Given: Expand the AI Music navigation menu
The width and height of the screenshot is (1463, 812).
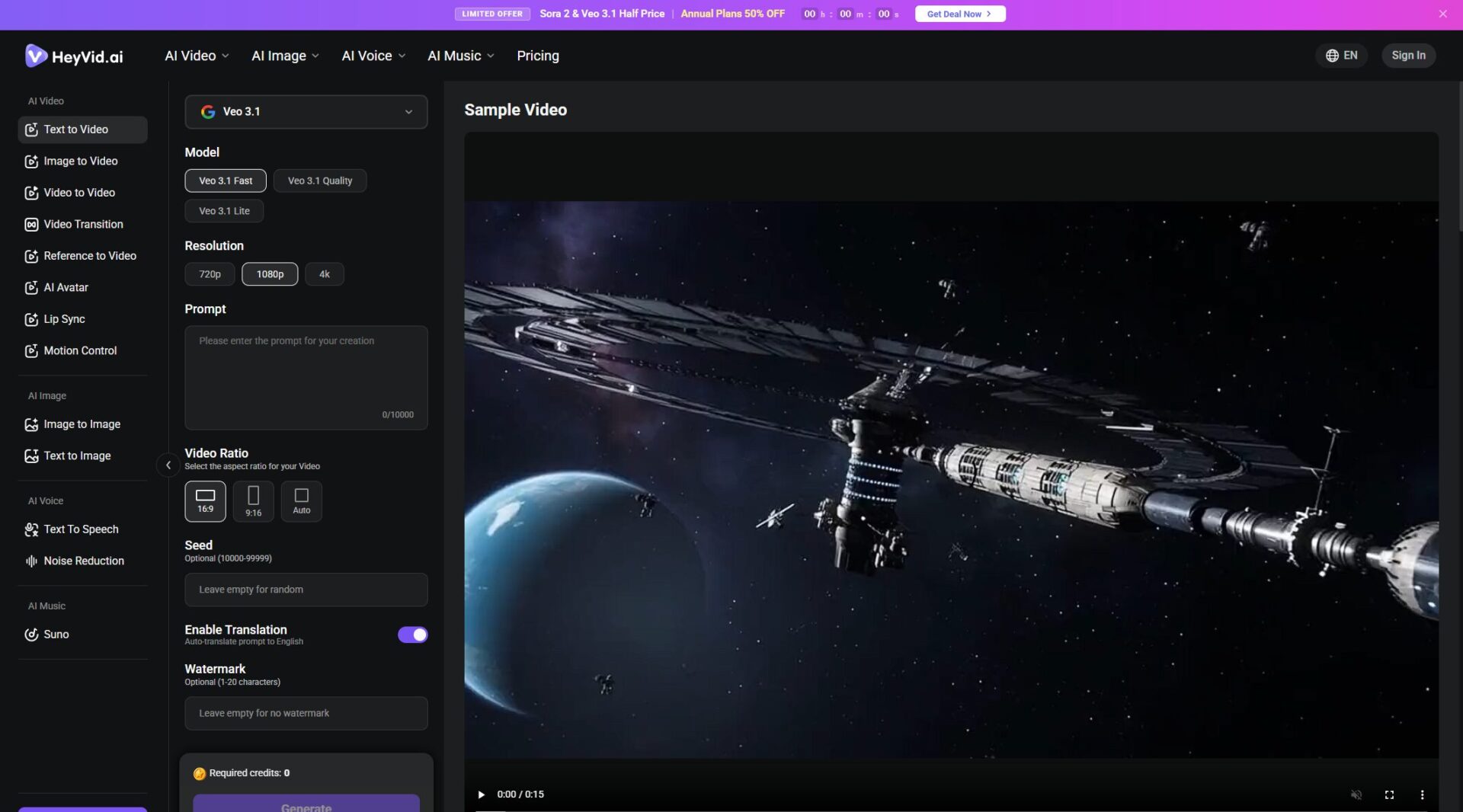Looking at the screenshot, I should [460, 56].
